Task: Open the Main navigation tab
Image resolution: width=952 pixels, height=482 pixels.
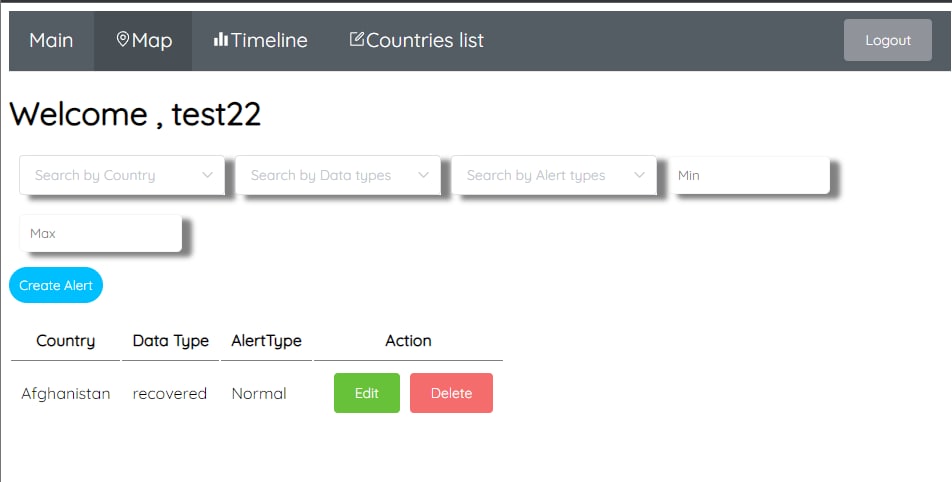Action: click(51, 41)
